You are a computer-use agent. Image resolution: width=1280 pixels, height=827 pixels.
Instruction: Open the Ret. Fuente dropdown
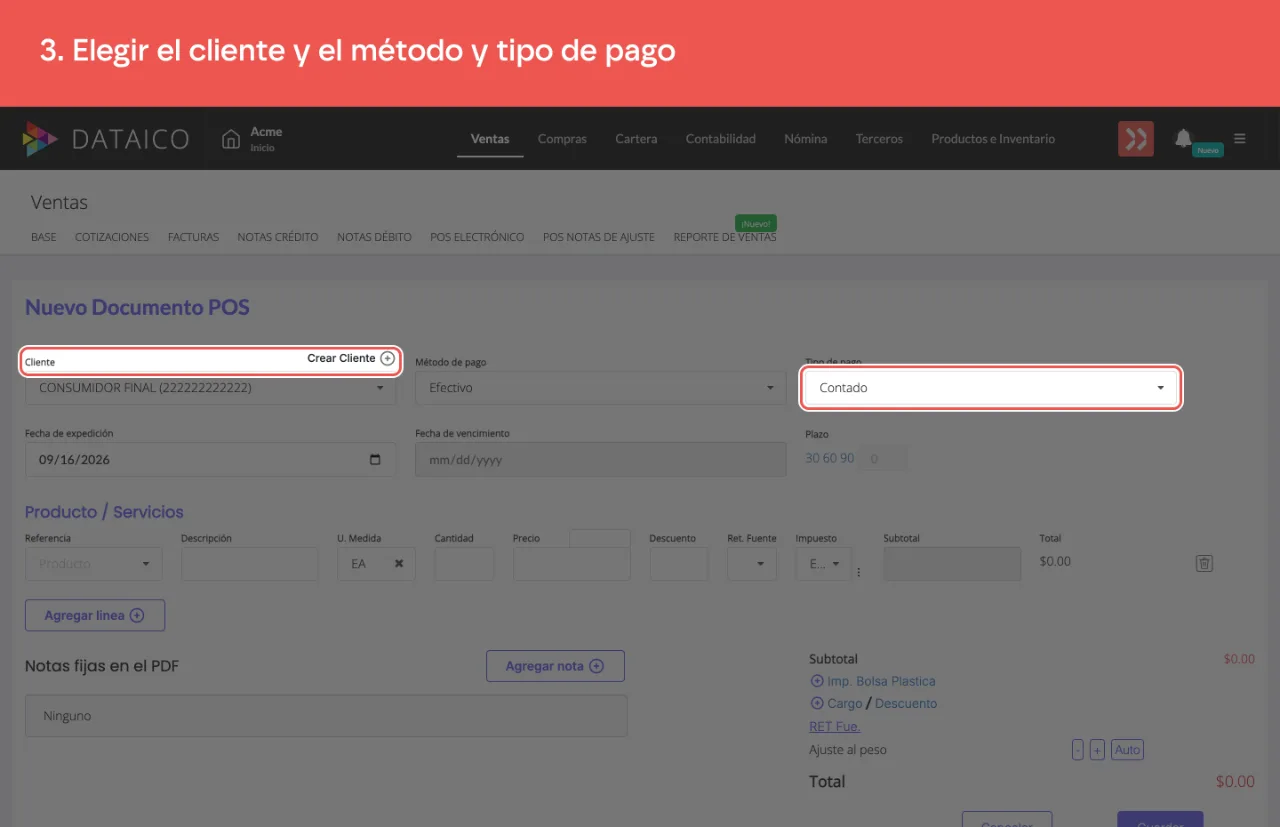(752, 564)
